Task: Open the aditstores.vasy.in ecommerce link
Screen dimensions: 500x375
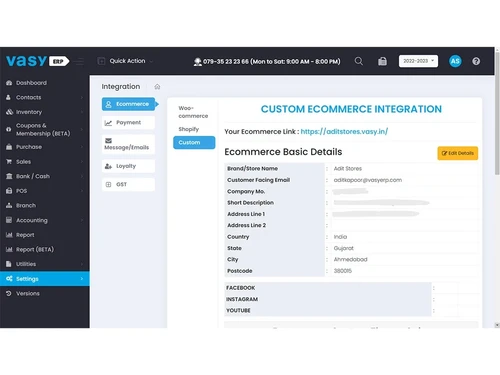Action: pyautogui.click(x=344, y=131)
